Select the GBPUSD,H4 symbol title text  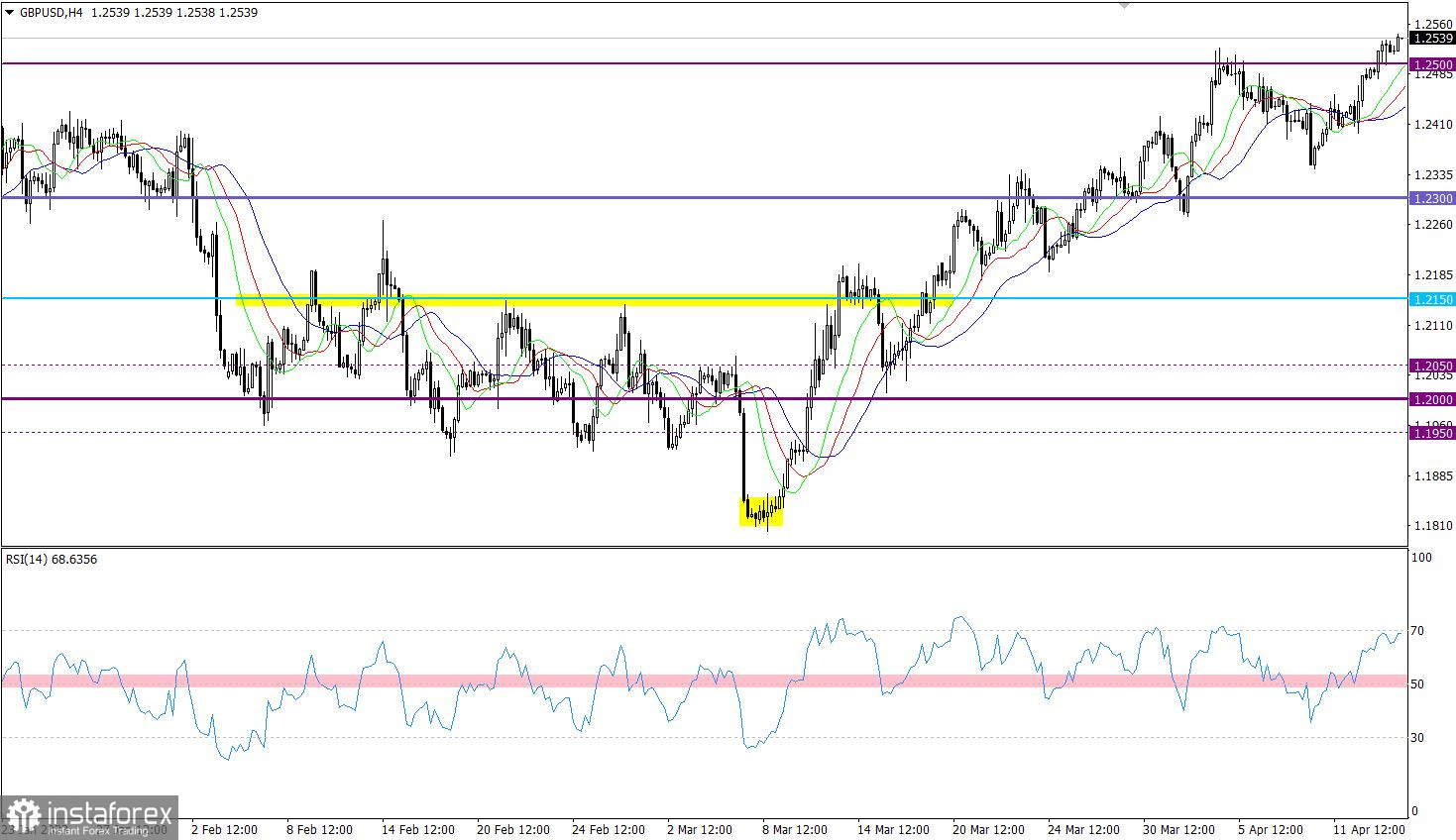point(51,13)
